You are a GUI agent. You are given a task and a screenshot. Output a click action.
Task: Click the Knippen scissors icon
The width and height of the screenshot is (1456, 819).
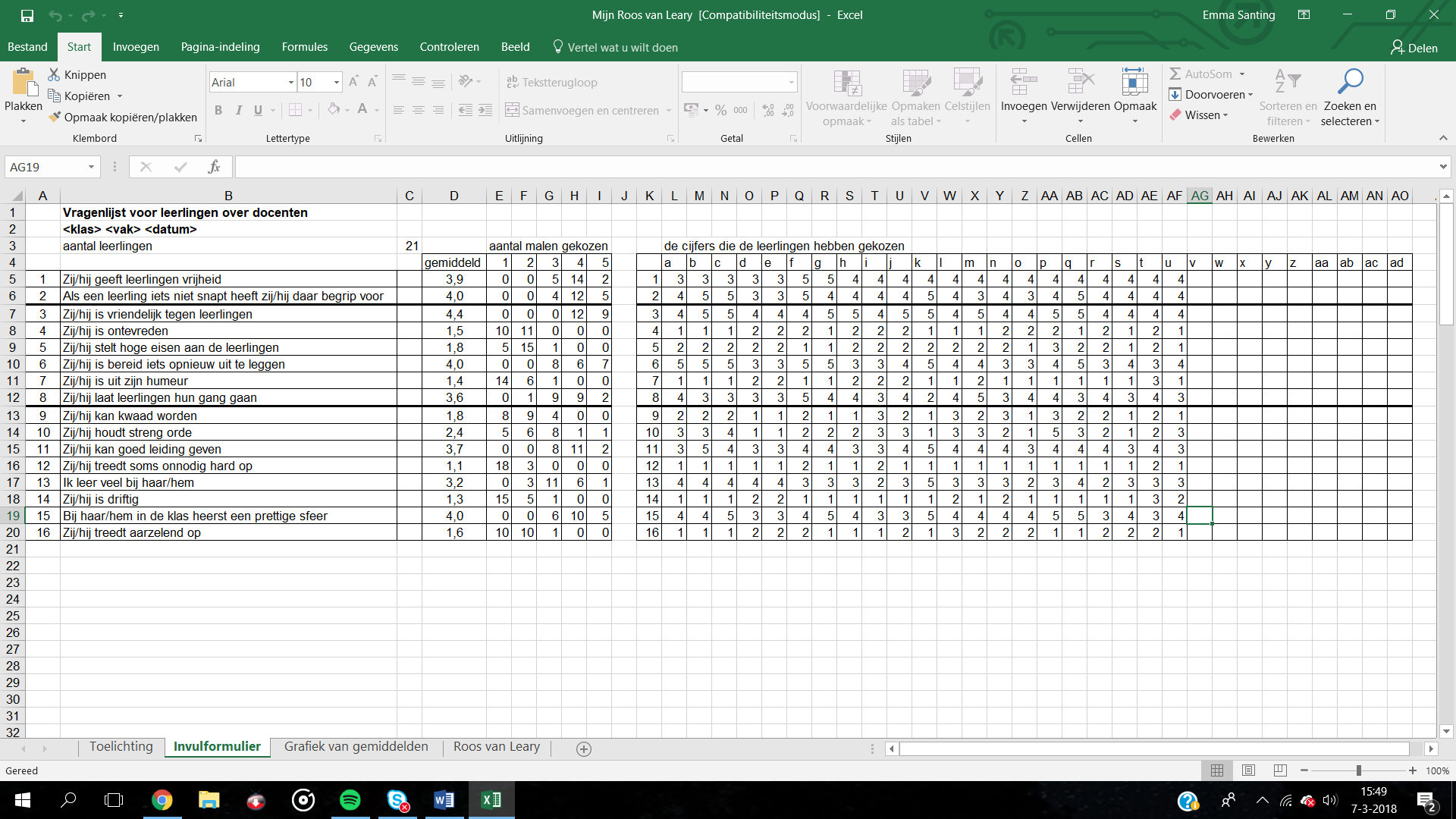54,74
